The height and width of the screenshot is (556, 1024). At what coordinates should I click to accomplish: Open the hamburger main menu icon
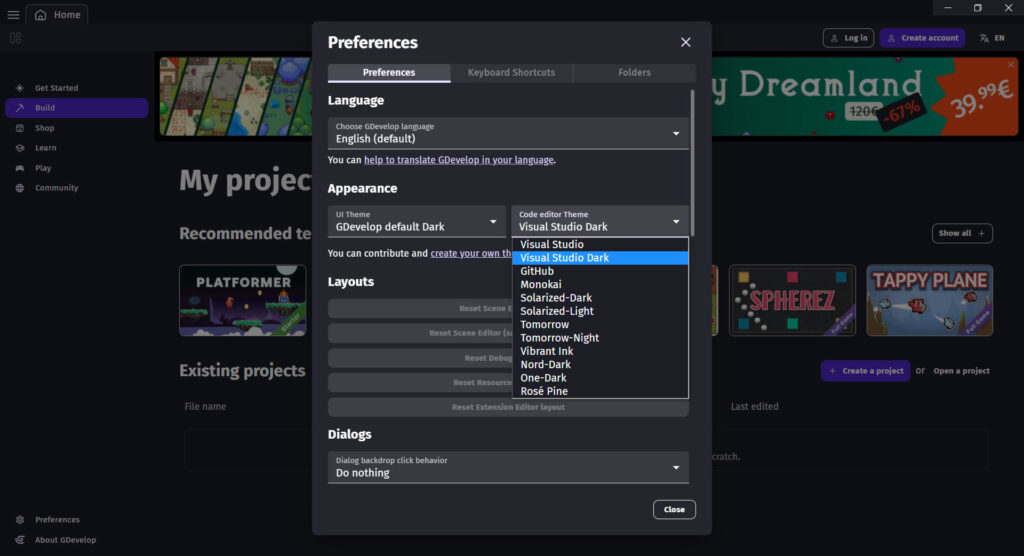pyautogui.click(x=13, y=14)
